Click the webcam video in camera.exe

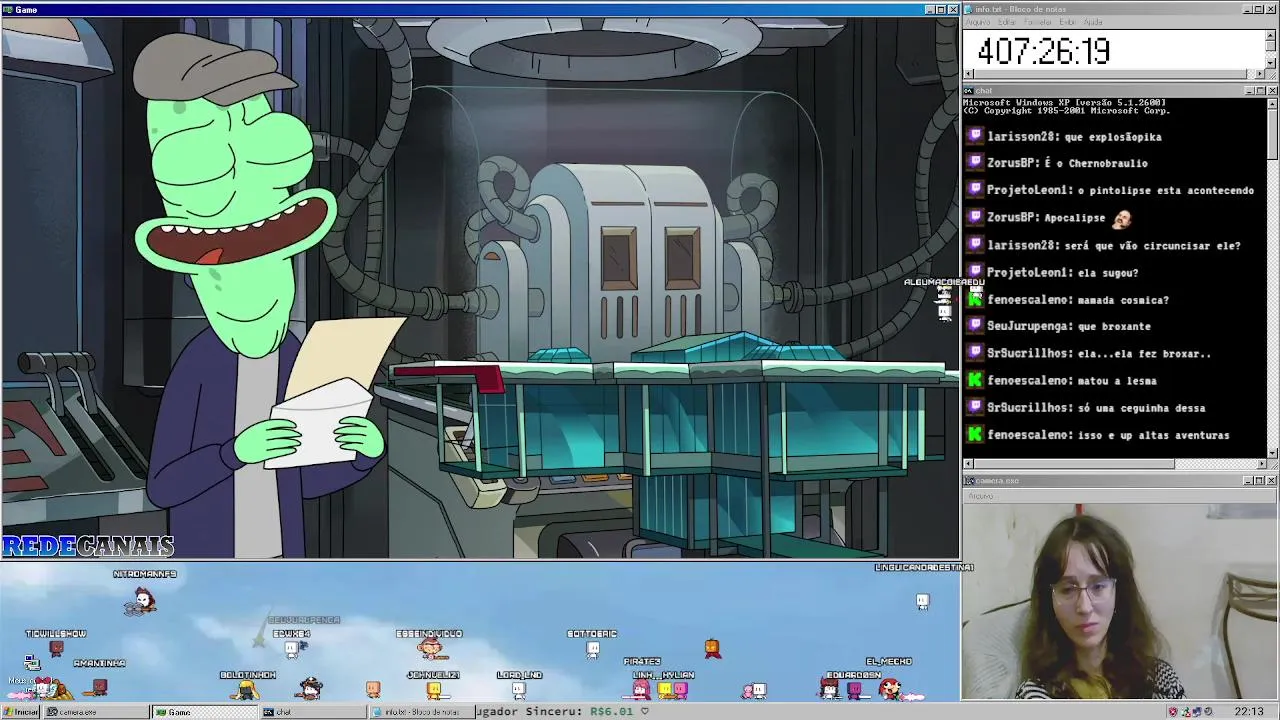coord(1120,600)
